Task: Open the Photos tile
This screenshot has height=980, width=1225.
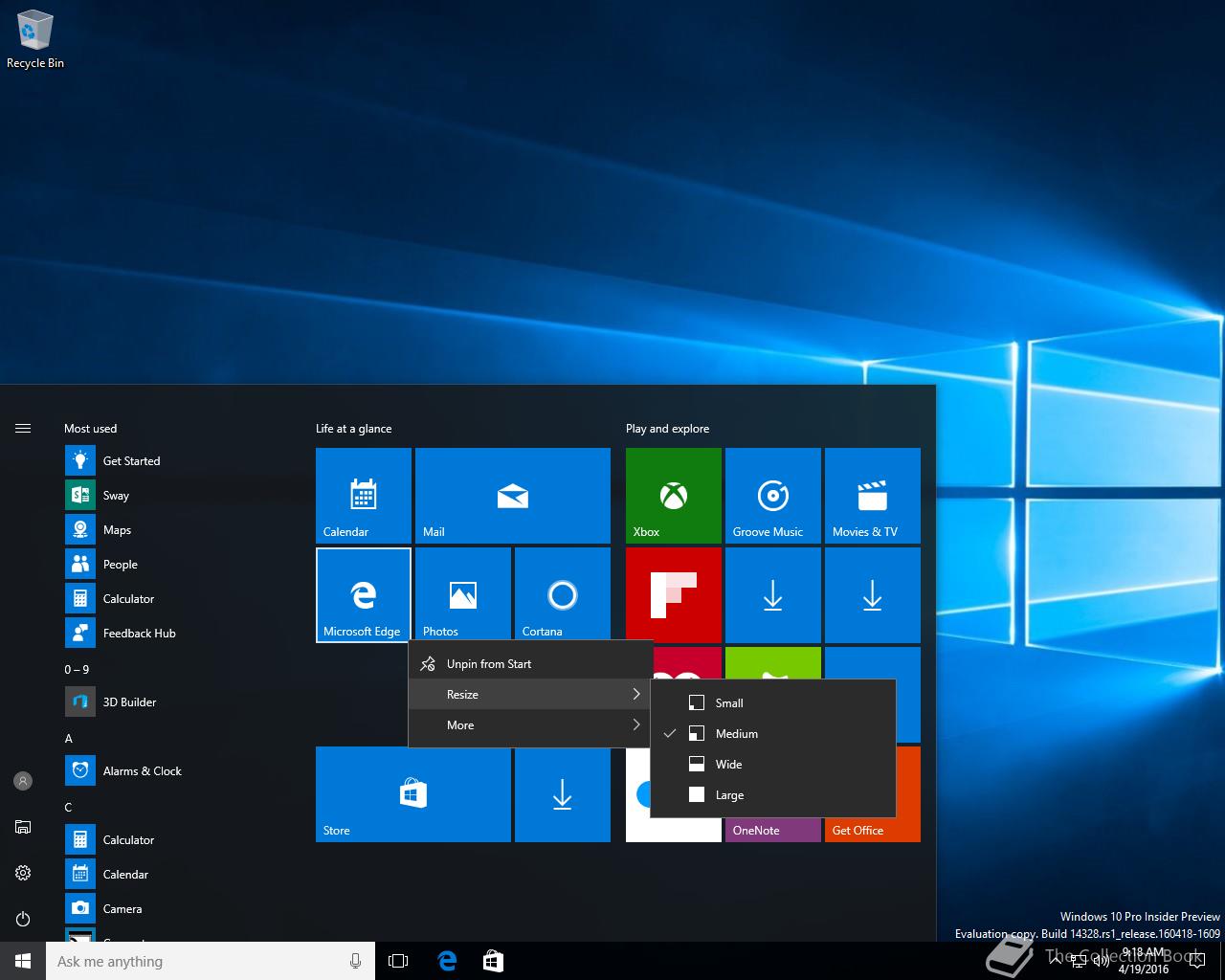Action: click(x=463, y=593)
